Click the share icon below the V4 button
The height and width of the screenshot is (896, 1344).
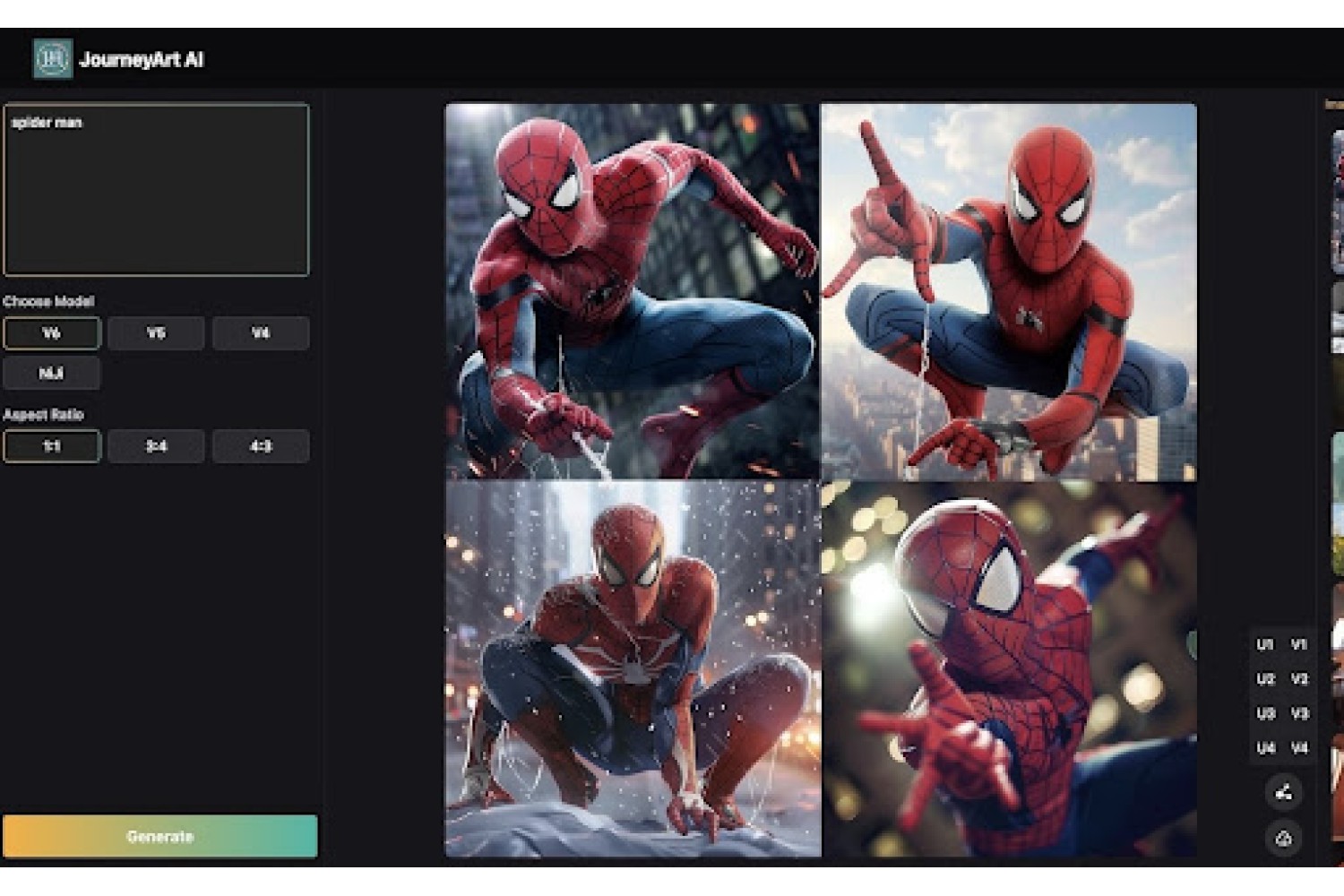[1283, 792]
